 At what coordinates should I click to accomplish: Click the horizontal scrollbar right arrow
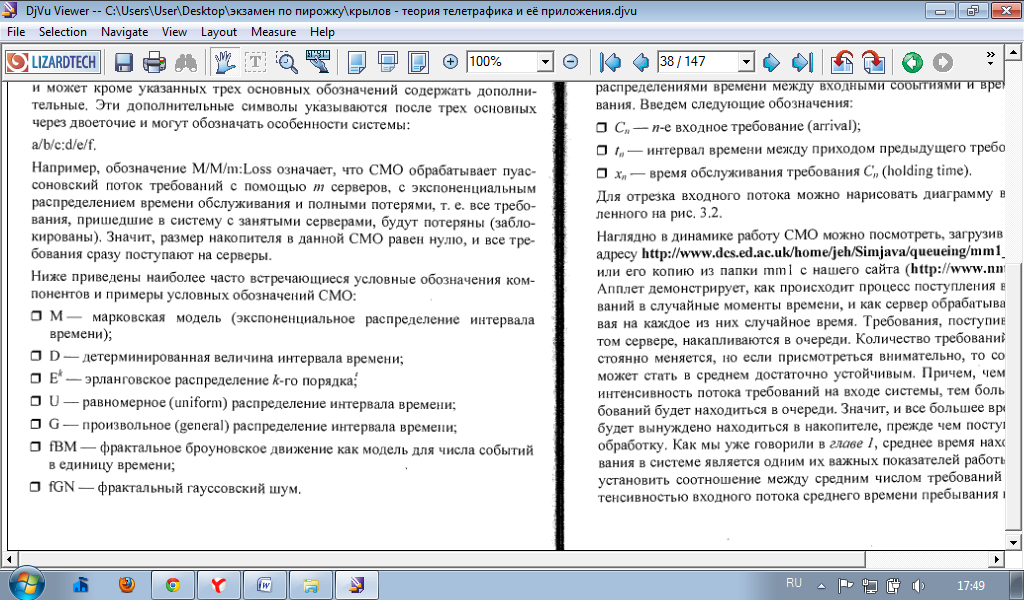point(997,560)
